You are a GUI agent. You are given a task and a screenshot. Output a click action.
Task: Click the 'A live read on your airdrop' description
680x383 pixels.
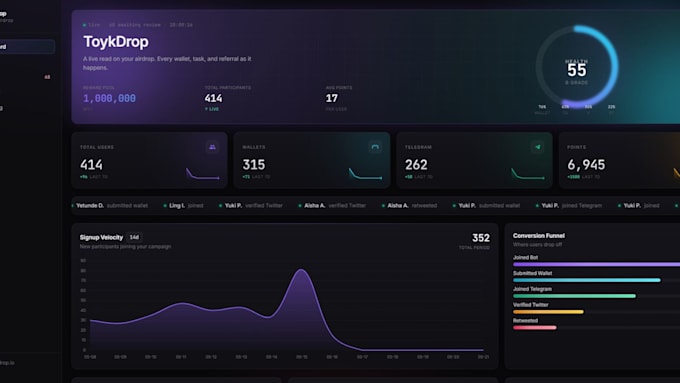(x=167, y=63)
